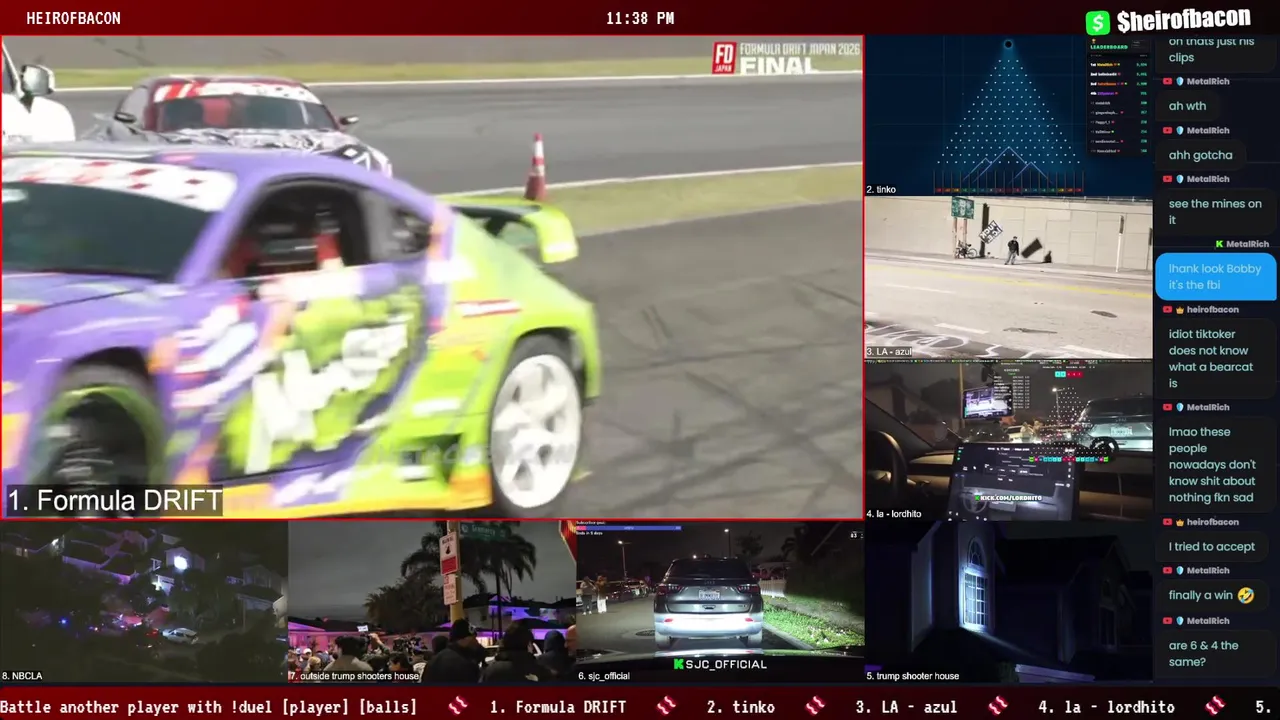Click chat message 'see the mines on it'
The height and width of the screenshot is (720, 1280).
[x=1215, y=211]
